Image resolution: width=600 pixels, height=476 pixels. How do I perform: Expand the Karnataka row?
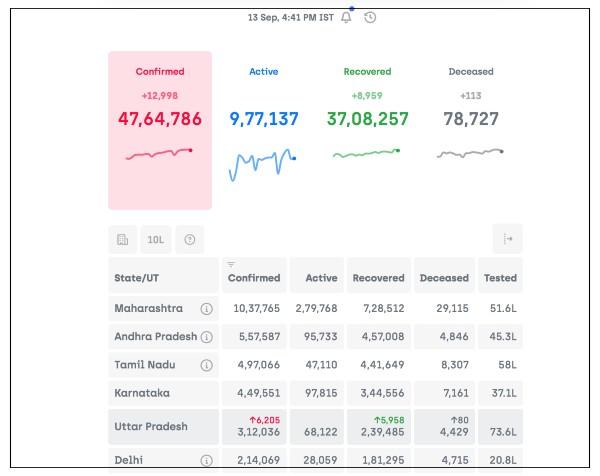[162, 394]
